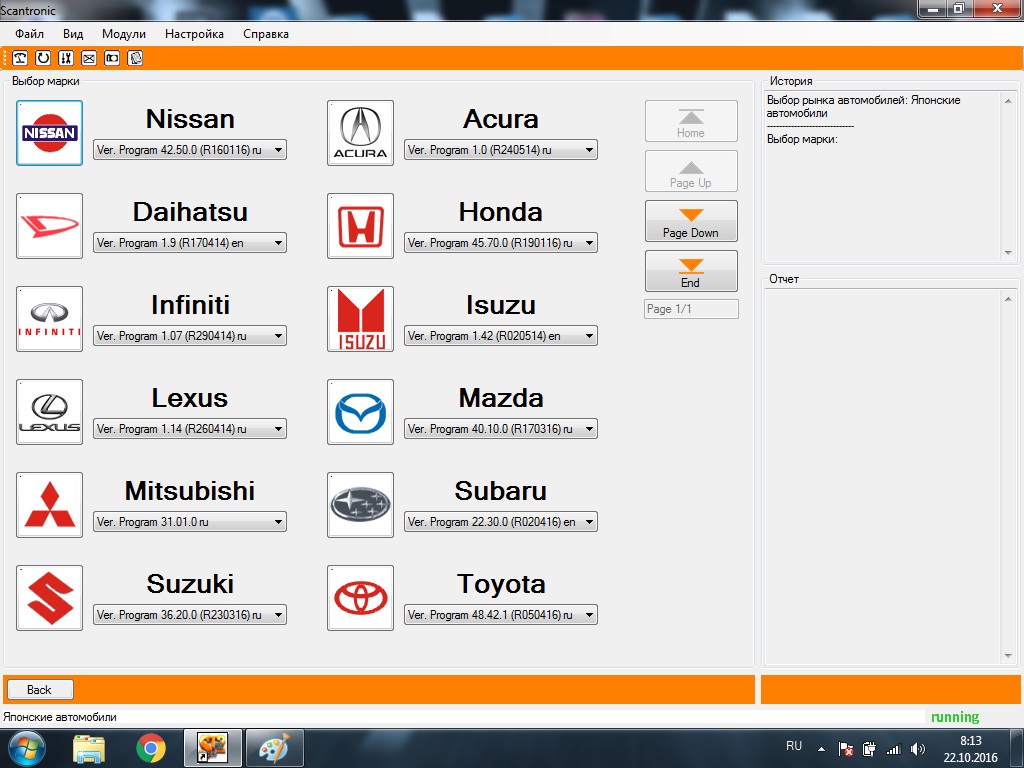Image resolution: width=1024 pixels, height=768 pixels.
Task: Click the volume speaker tray icon
Action: [918, 749]
